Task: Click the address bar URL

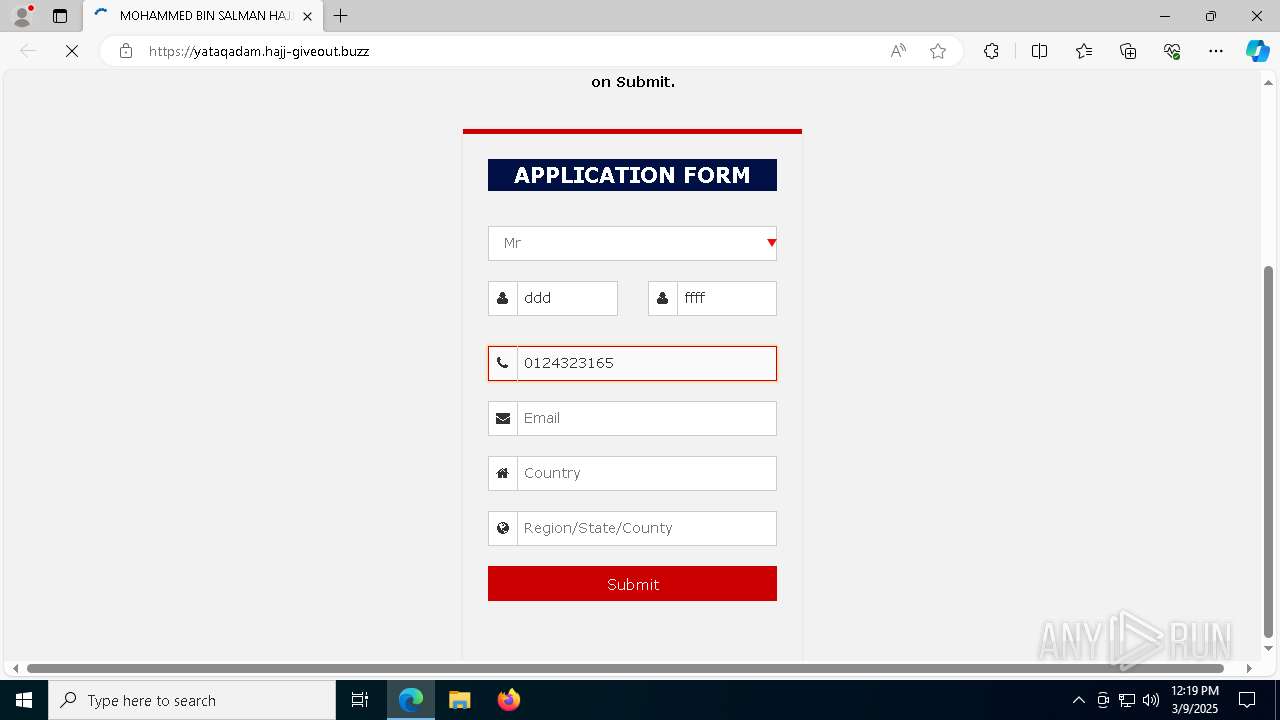Action: tap(259, 51)
